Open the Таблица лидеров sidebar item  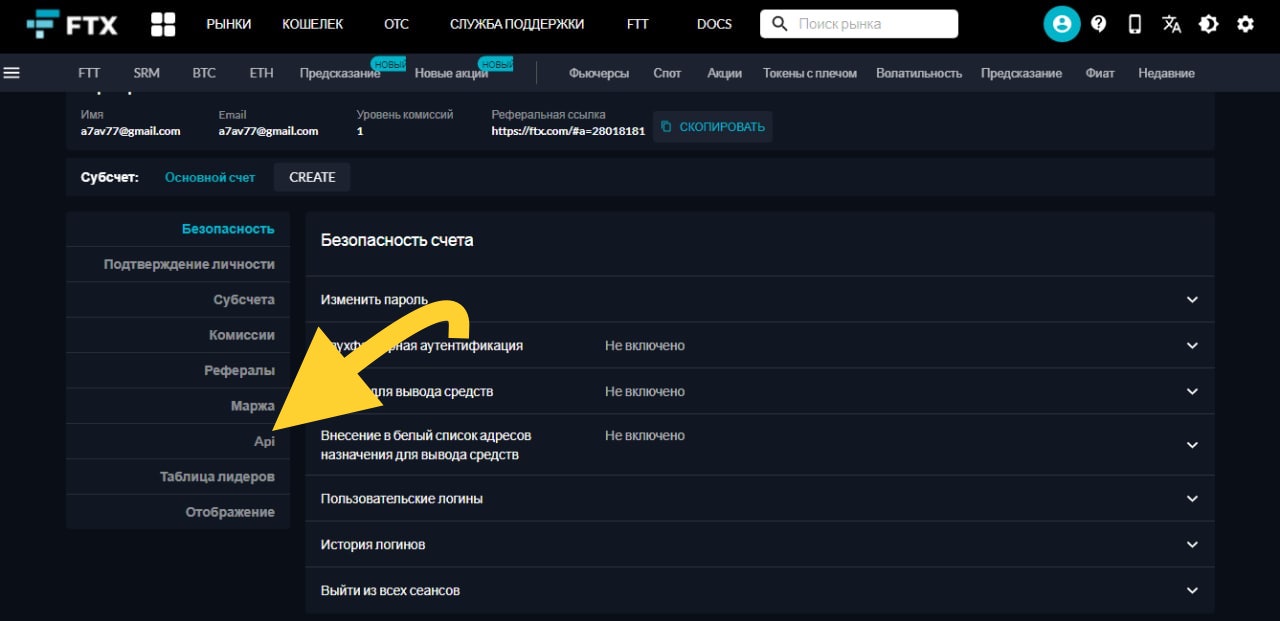tap(221, 476)
